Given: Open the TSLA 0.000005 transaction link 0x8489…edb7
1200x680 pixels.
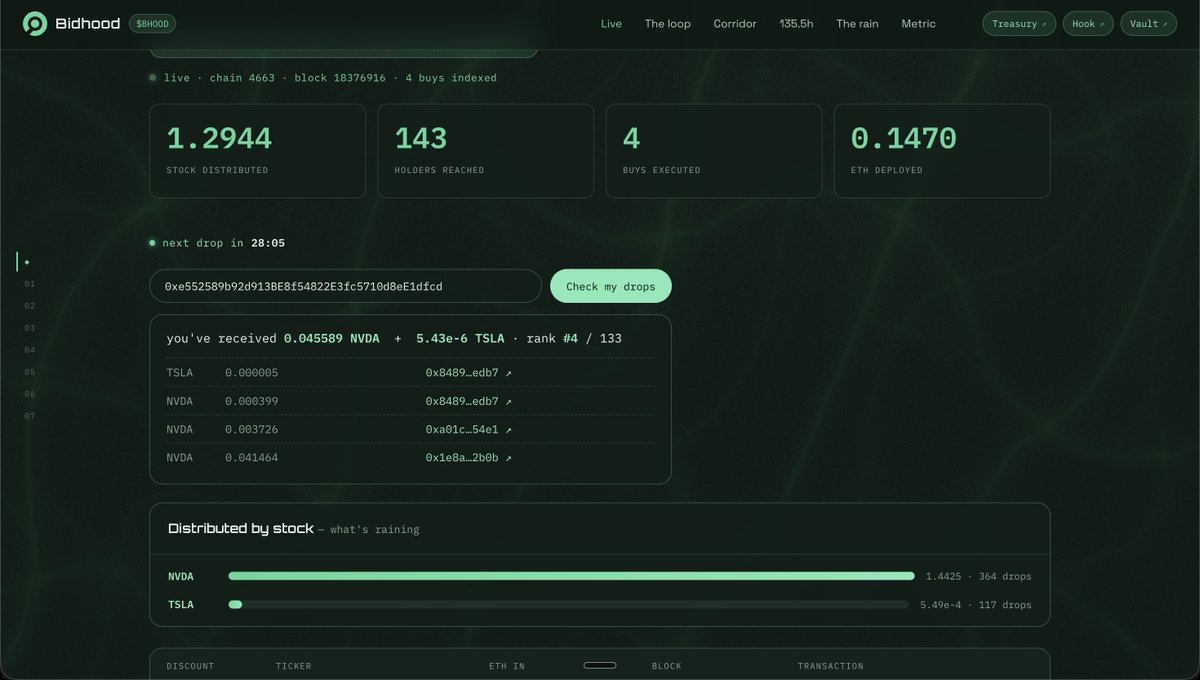Looking at the screenshot, I should pyautogui.click(x=468, y=373).
